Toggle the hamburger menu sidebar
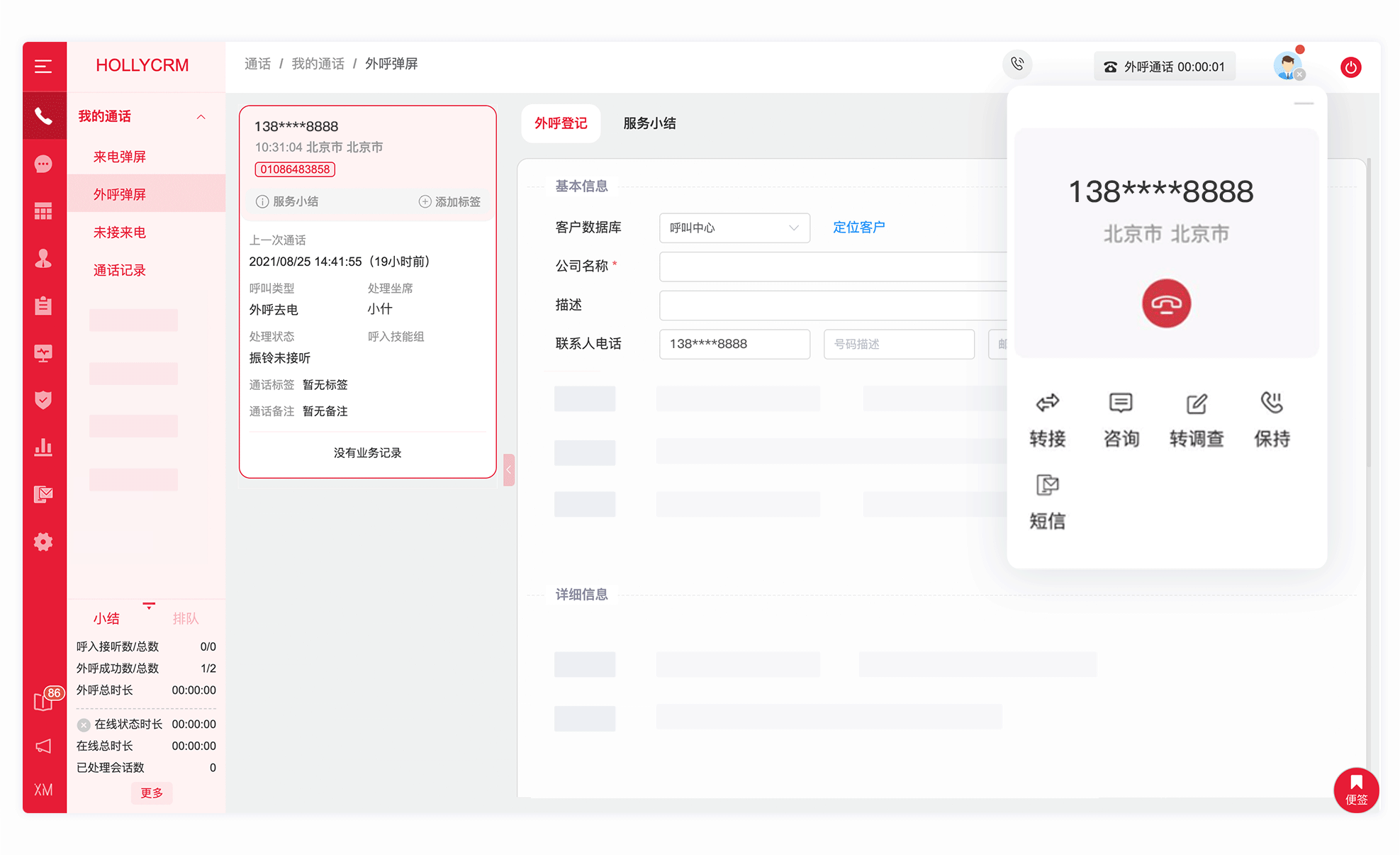The width and height of the screenshot is (1400, 855). tap(43, 67)
